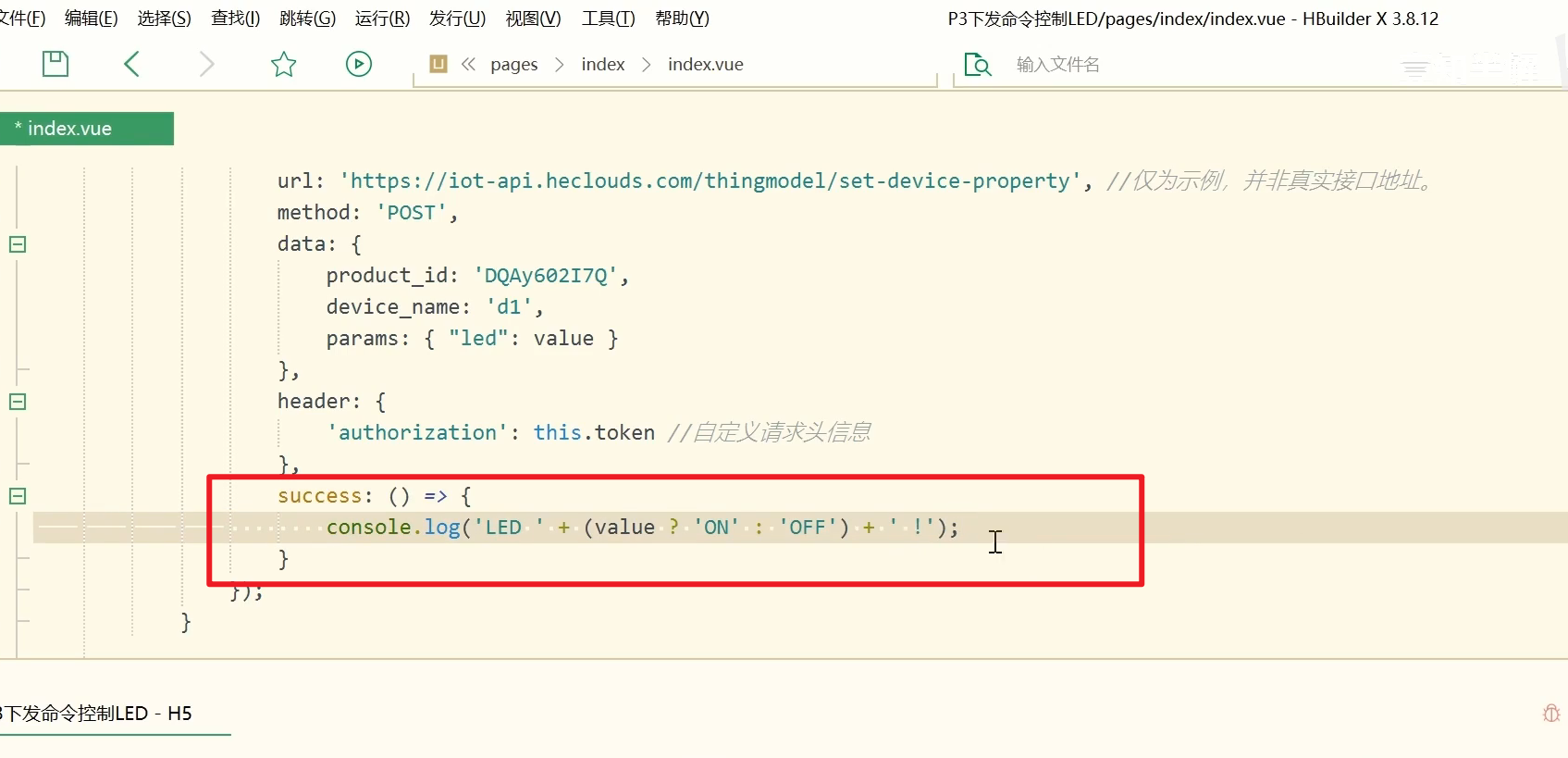Collapse the header: { code block

18,402
